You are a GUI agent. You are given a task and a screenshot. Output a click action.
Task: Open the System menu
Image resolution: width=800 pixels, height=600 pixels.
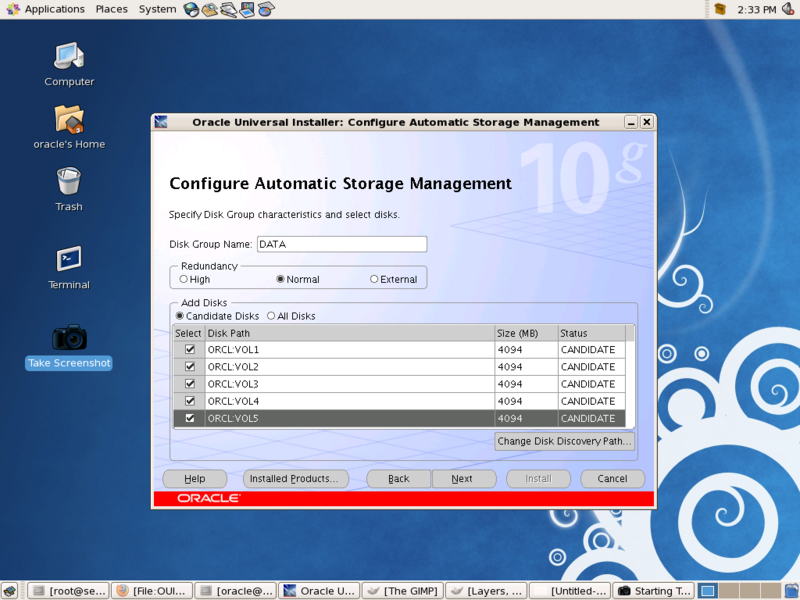pos(157,9)
